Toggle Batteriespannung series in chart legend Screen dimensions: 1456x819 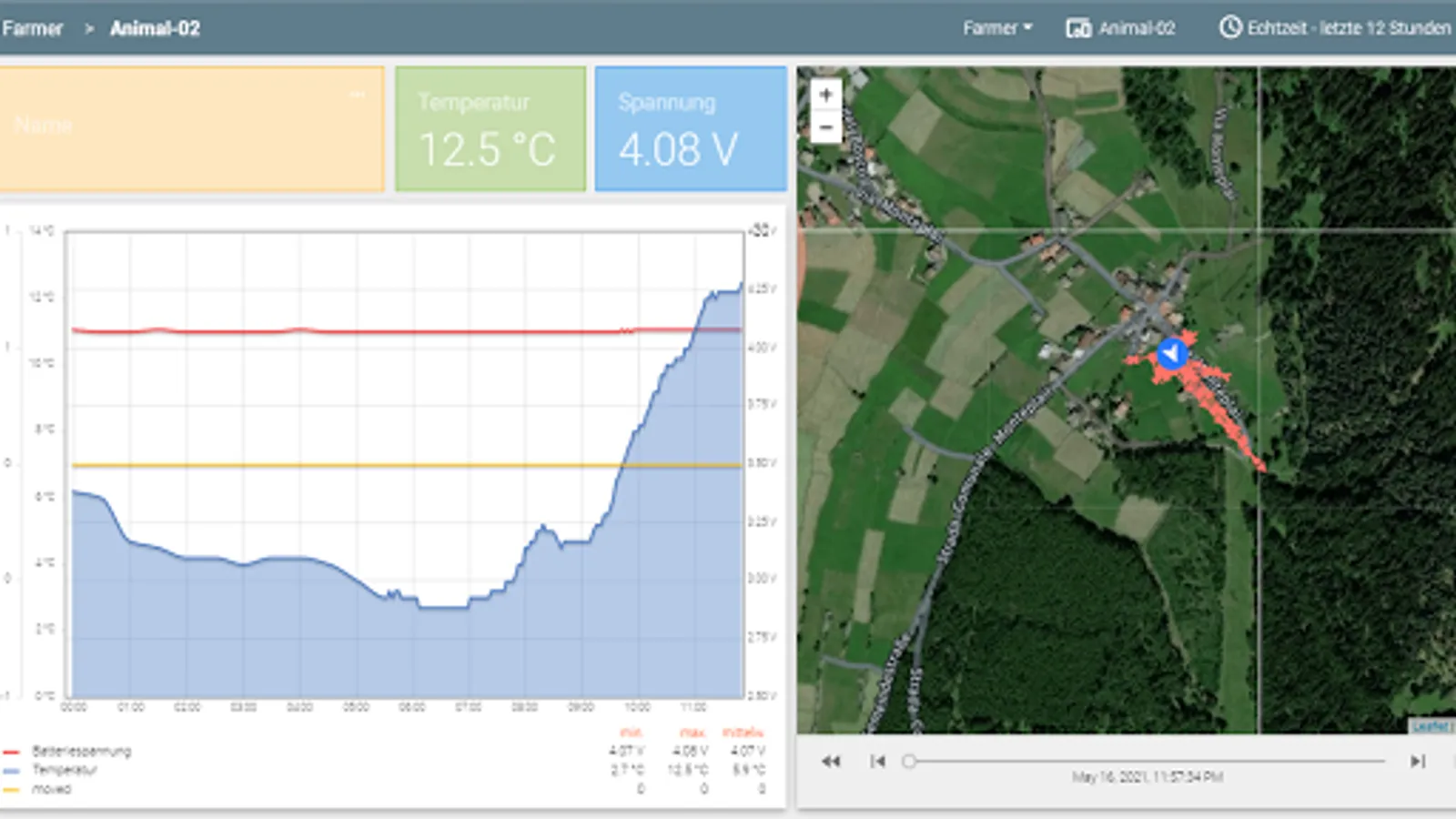(82, 752)
